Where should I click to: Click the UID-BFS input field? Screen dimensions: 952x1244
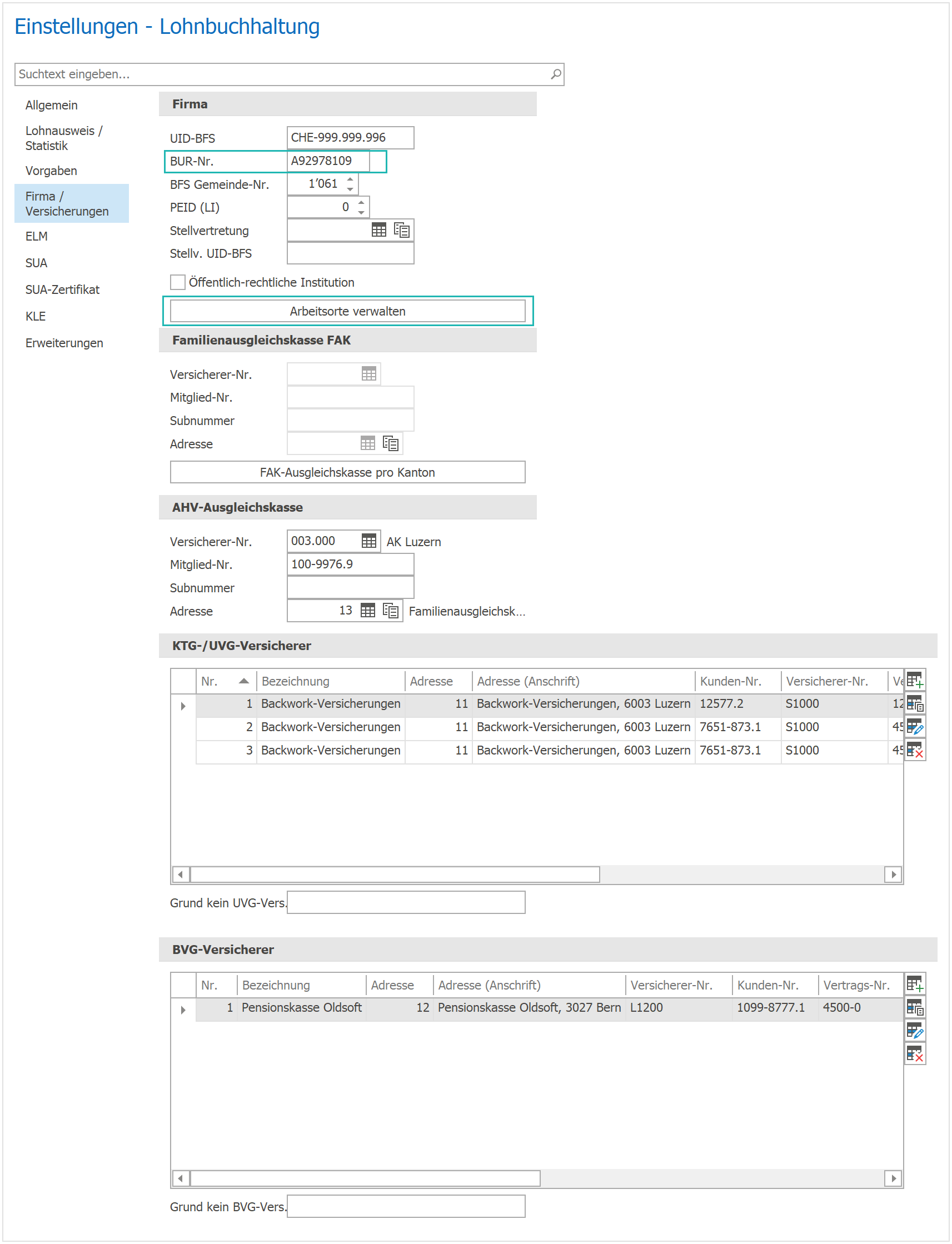click(350, 138)
